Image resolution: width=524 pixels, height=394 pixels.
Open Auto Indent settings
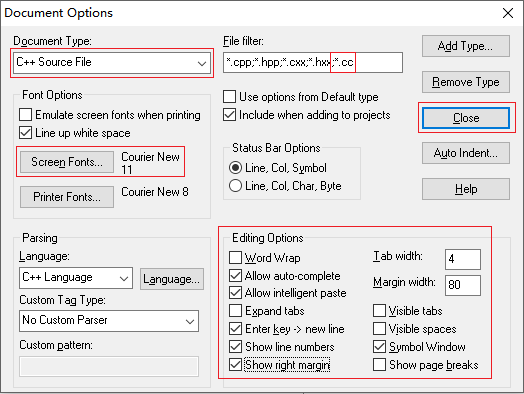point(466,153)
